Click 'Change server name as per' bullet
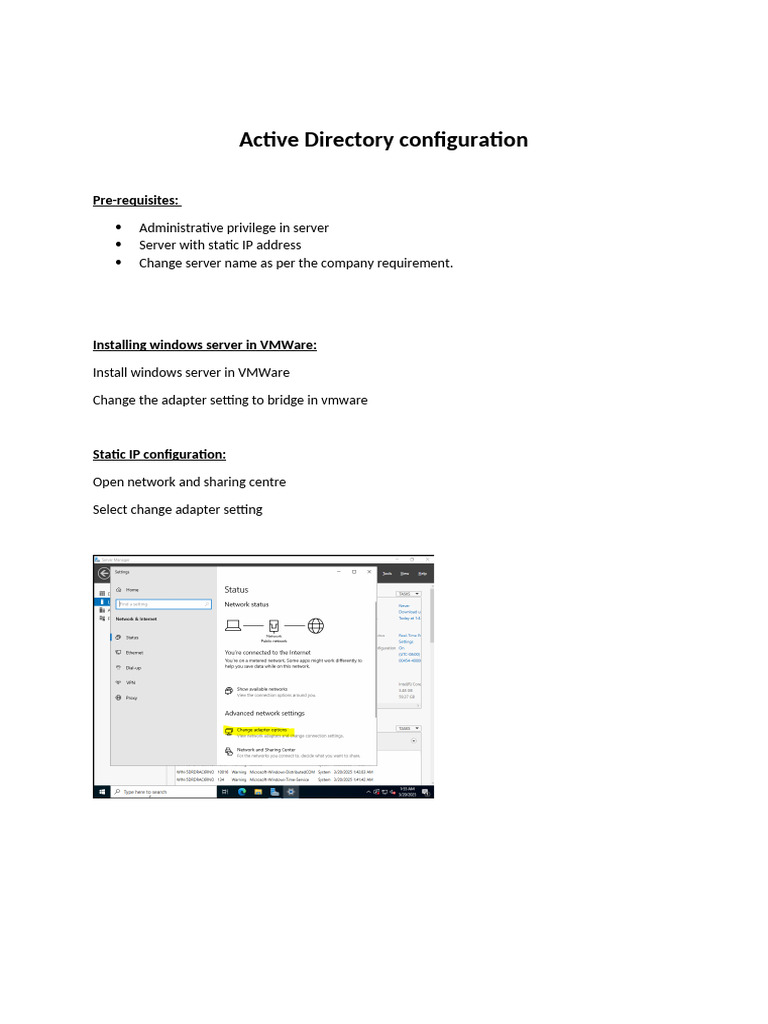Image resolution: width=768 pixels, height=1024 pixels. (296, 263)
